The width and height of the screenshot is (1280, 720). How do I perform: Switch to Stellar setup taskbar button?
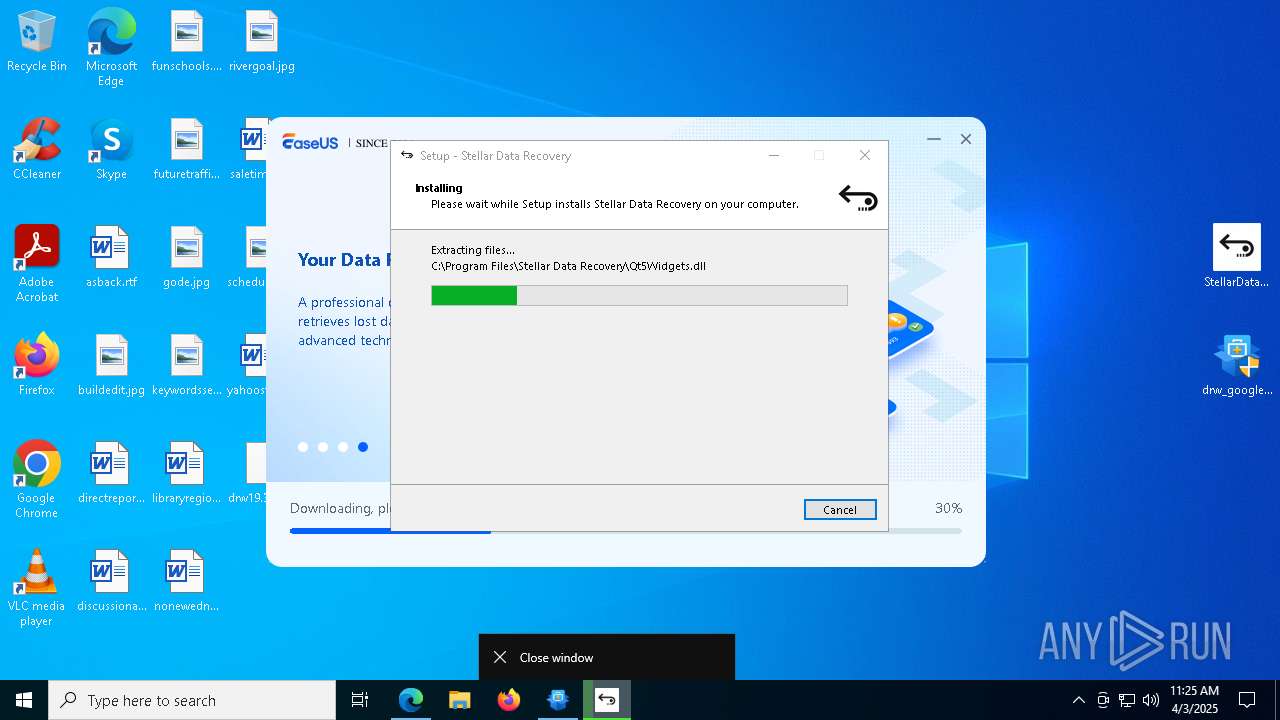pyautogui.click(x=607, y=700)
